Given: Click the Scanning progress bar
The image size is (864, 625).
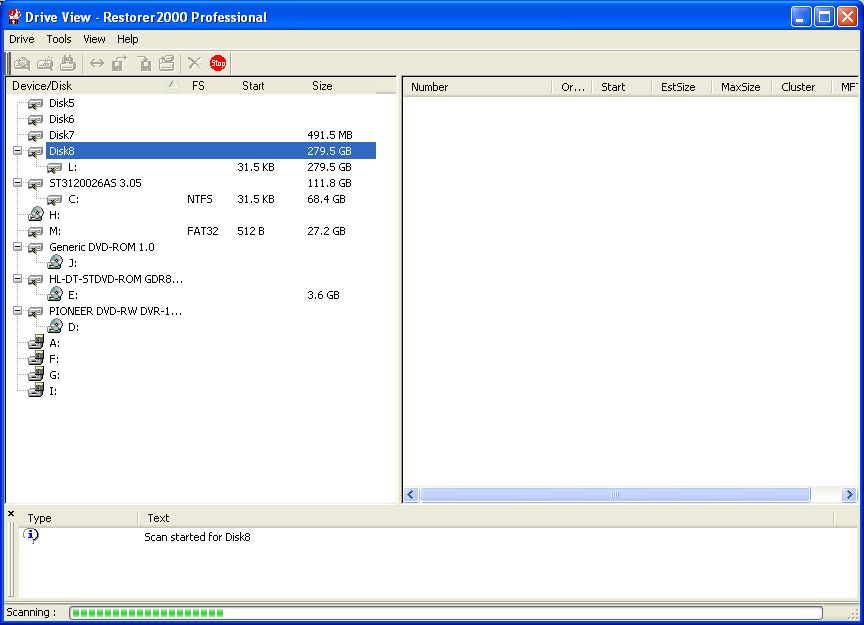Looking at the screenshot, I should pyautogui.click(x=446, y=613).
